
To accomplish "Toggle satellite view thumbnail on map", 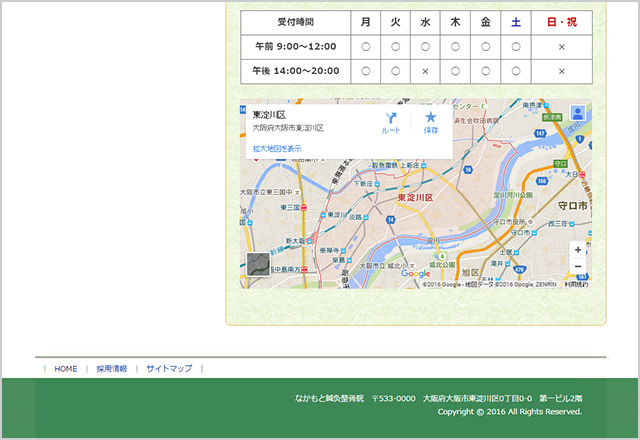I will tap(258, 264).
